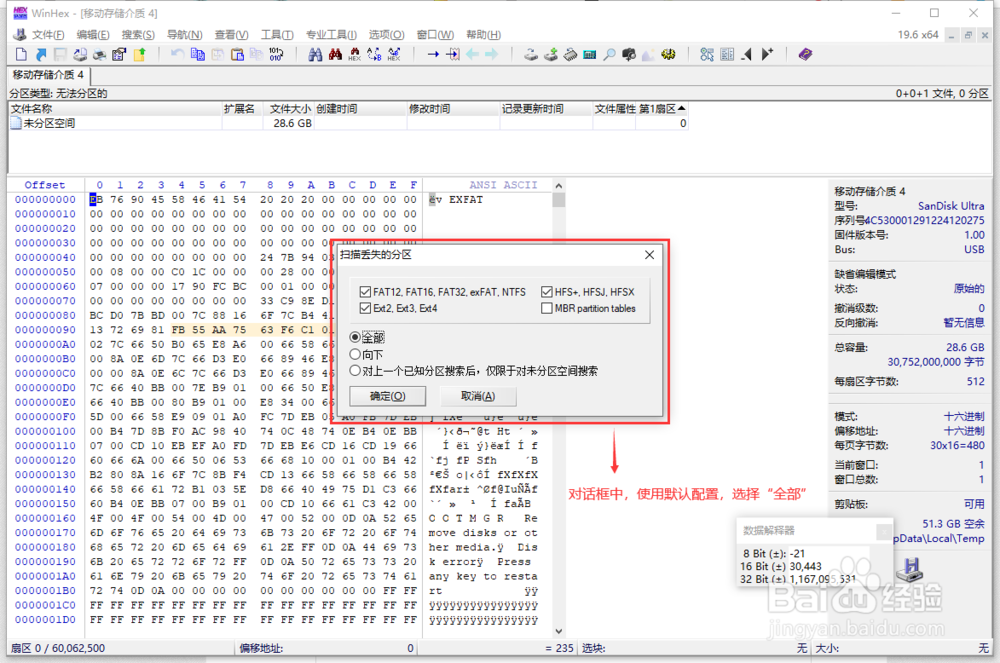
Task: Close the 数据解释器 panel
Action: pos(884,530)
